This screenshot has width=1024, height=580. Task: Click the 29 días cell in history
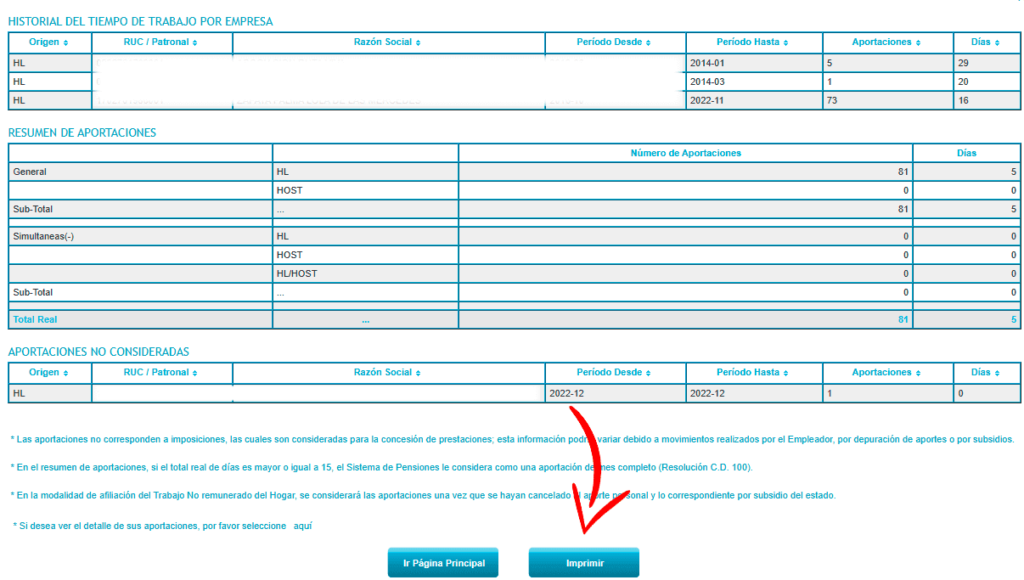click(986, 63)
